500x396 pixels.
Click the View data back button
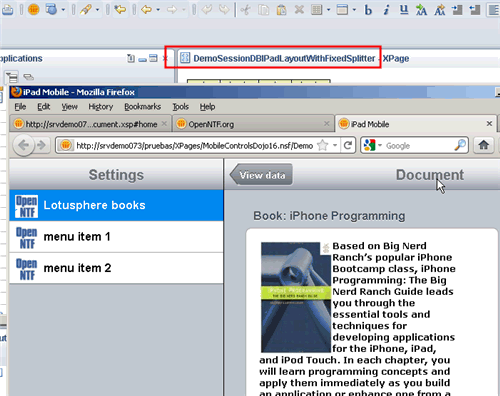[261, 174]
